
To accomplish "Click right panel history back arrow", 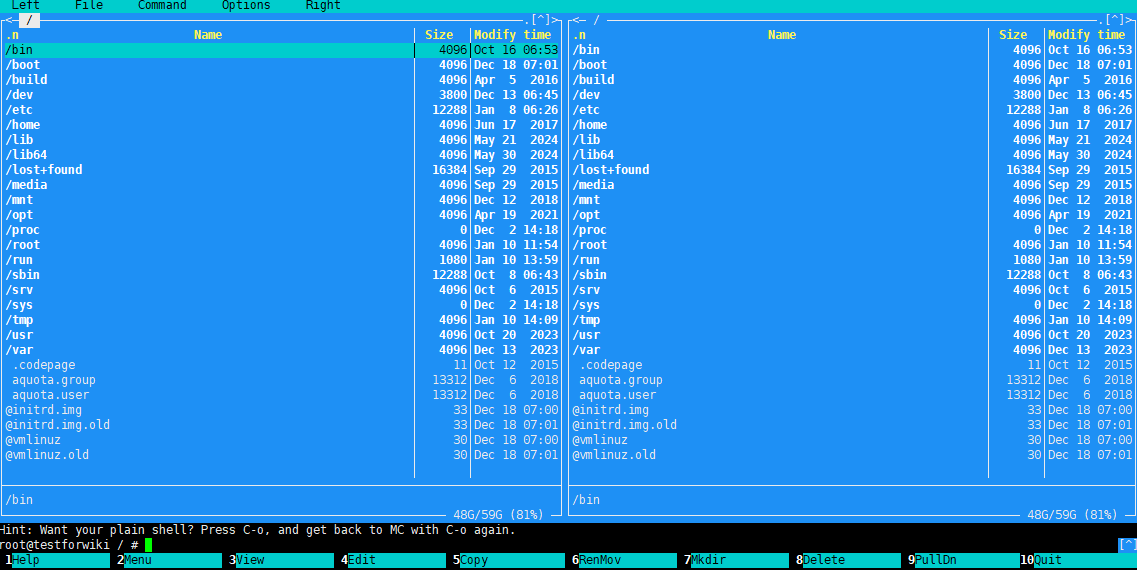I will (x=576, y=20).
